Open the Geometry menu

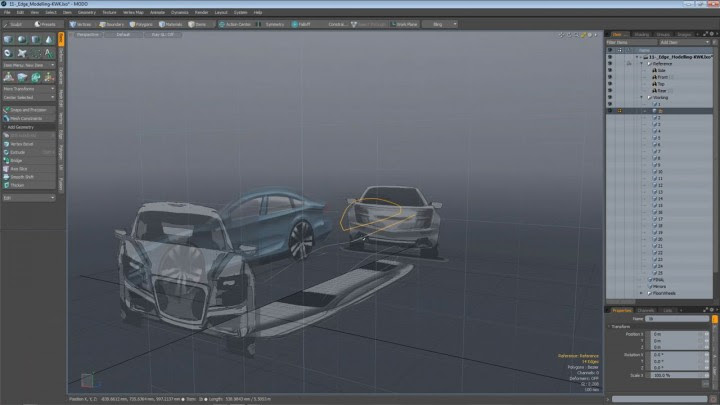point(86,12)
